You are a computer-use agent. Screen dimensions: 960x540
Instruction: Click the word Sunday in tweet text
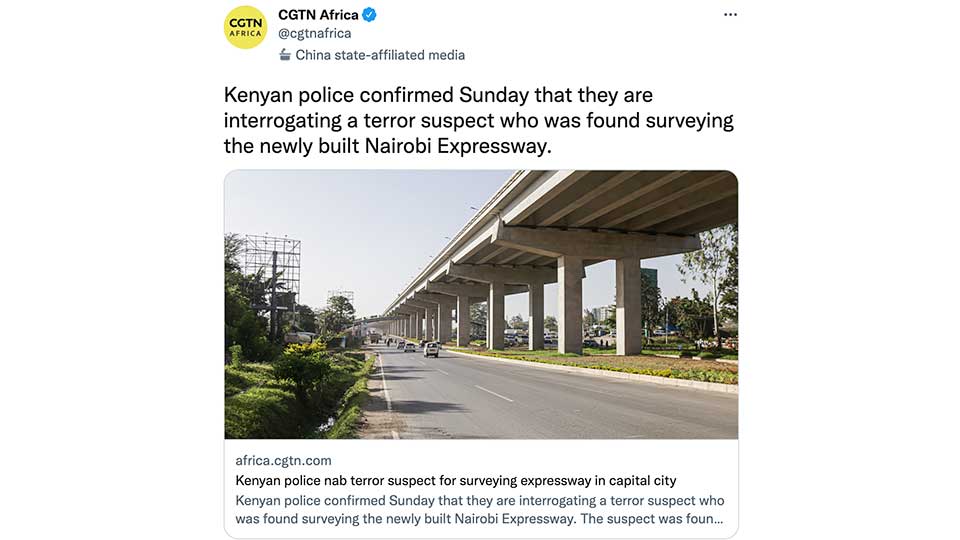tap(493, 96)
